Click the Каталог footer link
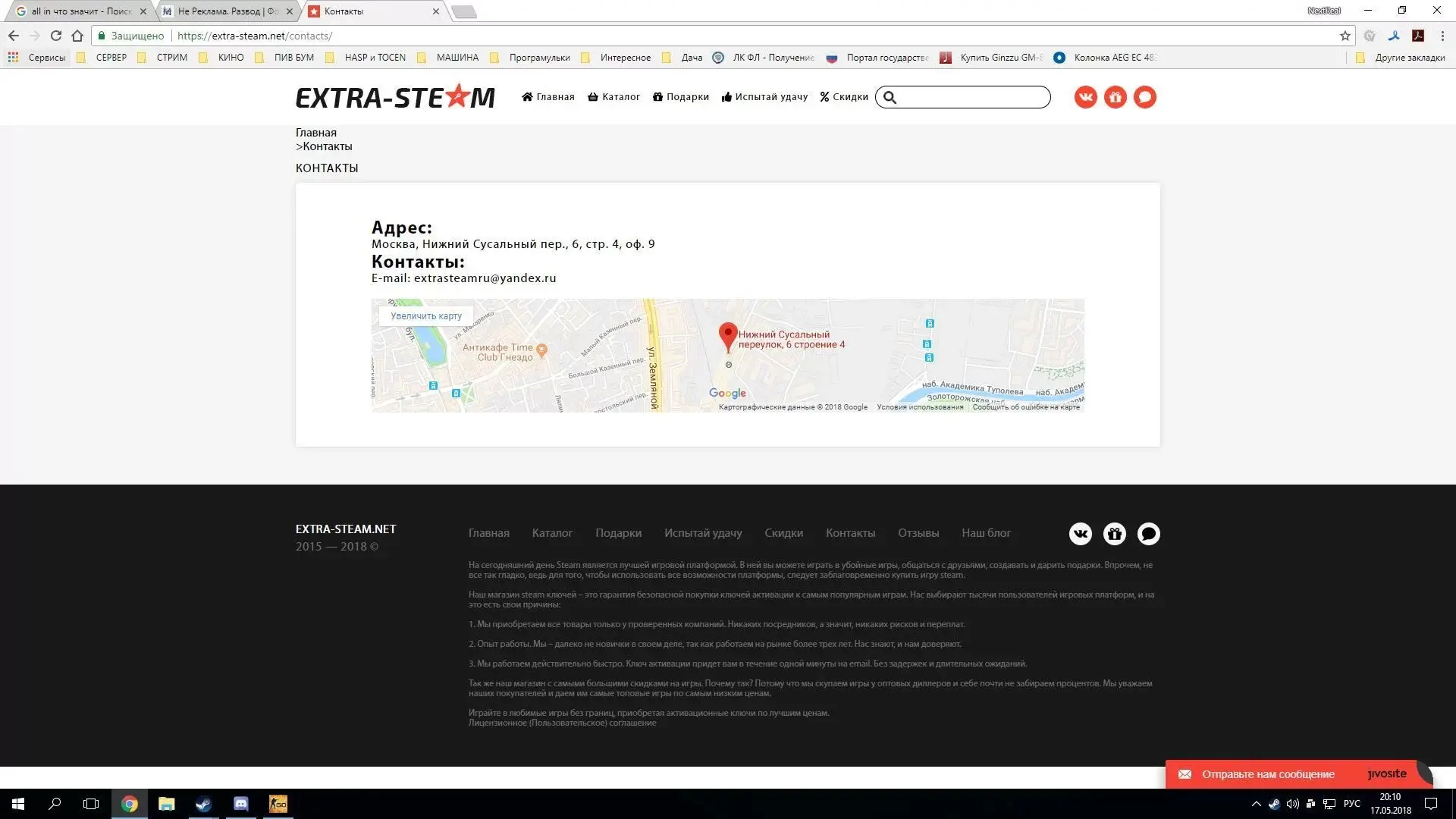Image resolution: width=1456 pixels, height=819 pixels. tap(552, 533)
